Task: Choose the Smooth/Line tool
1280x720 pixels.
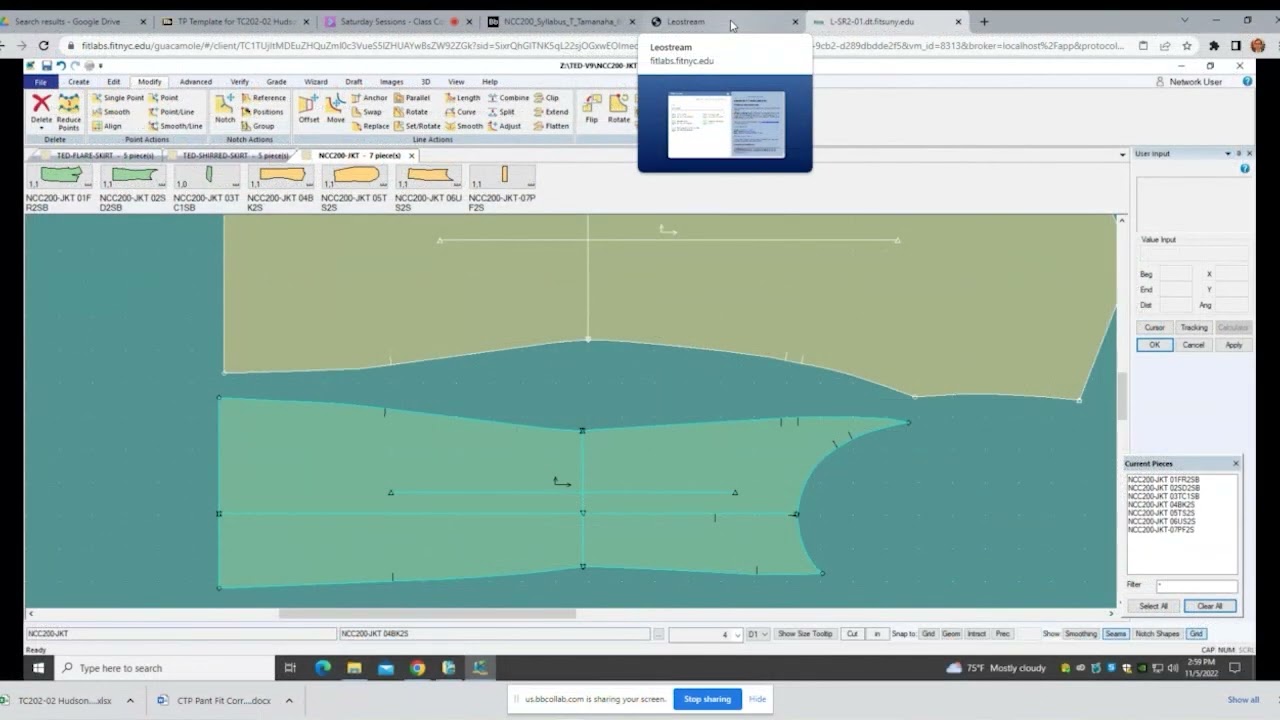Action: pyautogui.click(x=174, y=126)
